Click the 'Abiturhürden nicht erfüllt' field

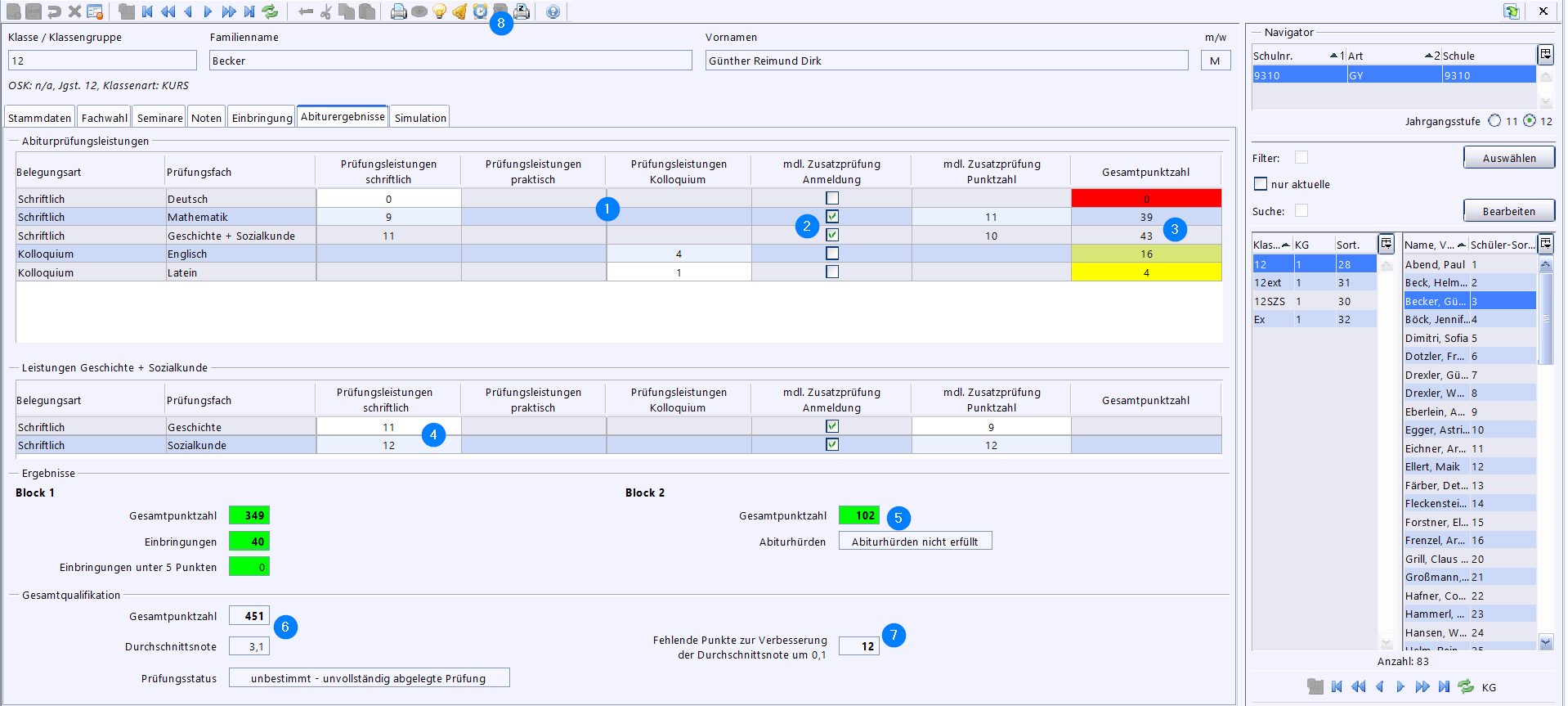(915, 542)
